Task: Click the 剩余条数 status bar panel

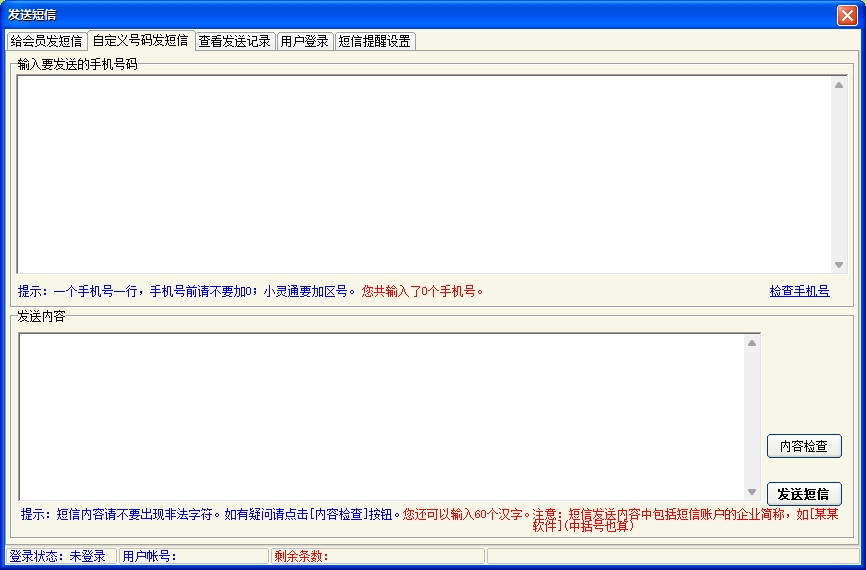Action: (376, 557)
